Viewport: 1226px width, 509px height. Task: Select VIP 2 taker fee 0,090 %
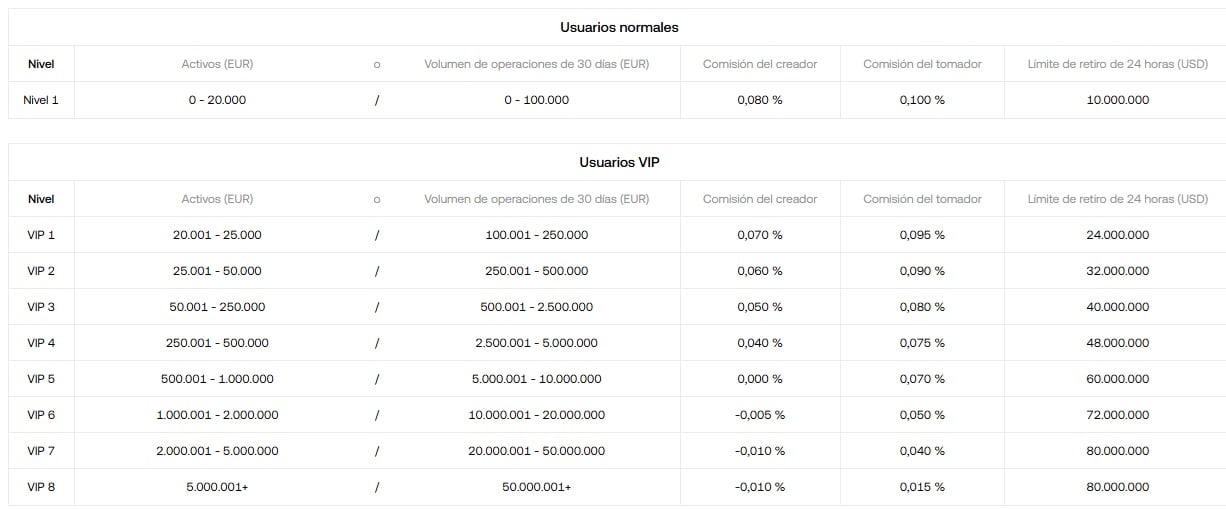click(922, 271)
